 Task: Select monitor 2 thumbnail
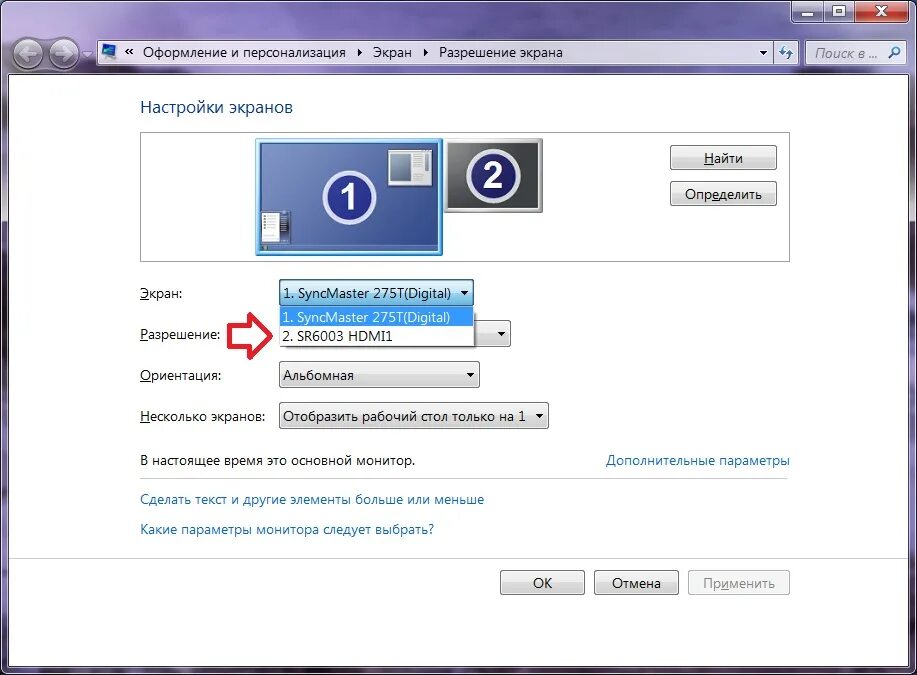[x=494, y=175]
